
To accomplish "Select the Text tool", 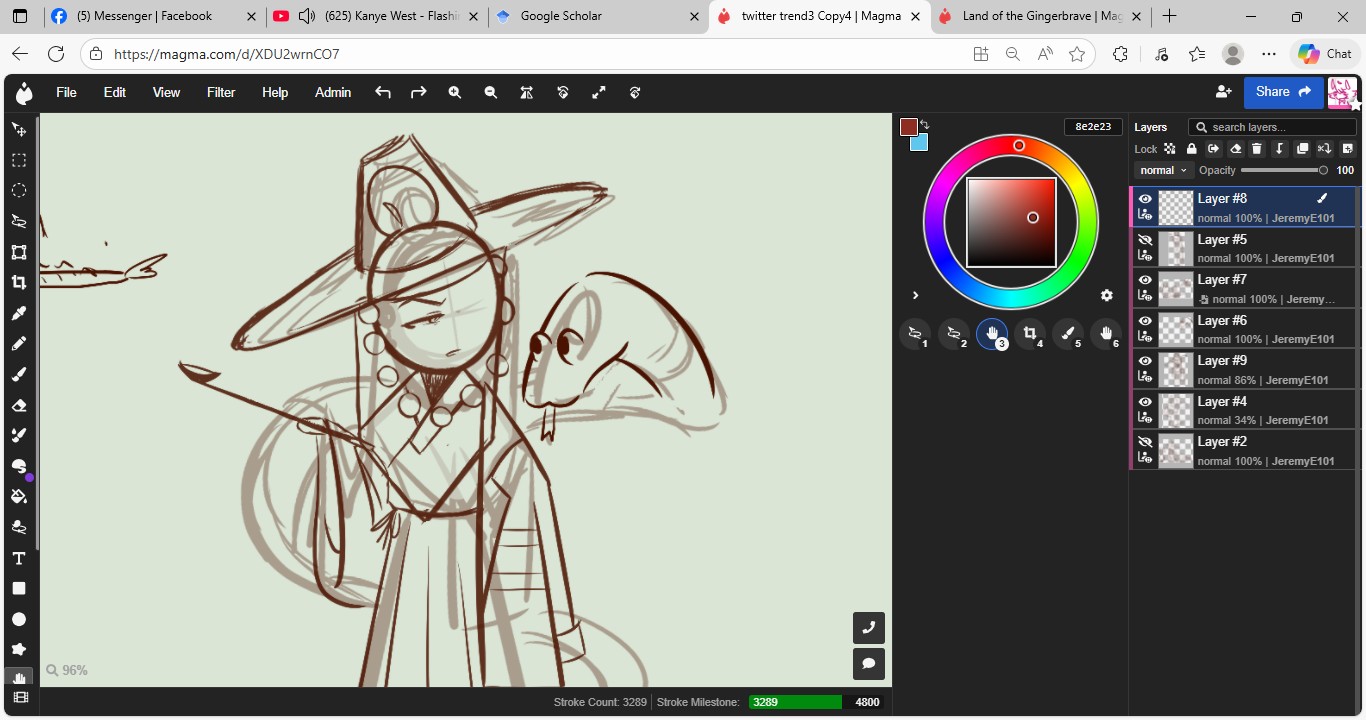I will [18, 558].
